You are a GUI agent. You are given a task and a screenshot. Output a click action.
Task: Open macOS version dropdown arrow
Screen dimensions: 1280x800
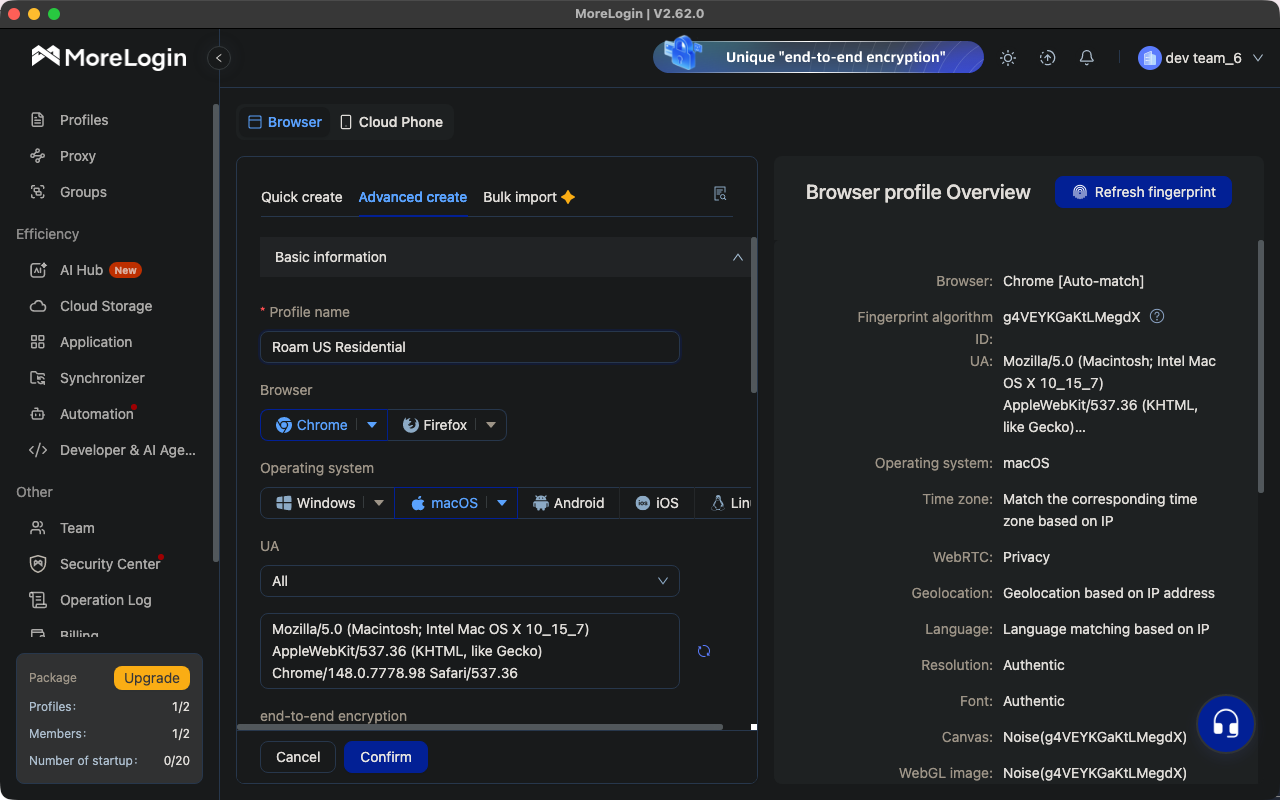[x=502, y=503]
